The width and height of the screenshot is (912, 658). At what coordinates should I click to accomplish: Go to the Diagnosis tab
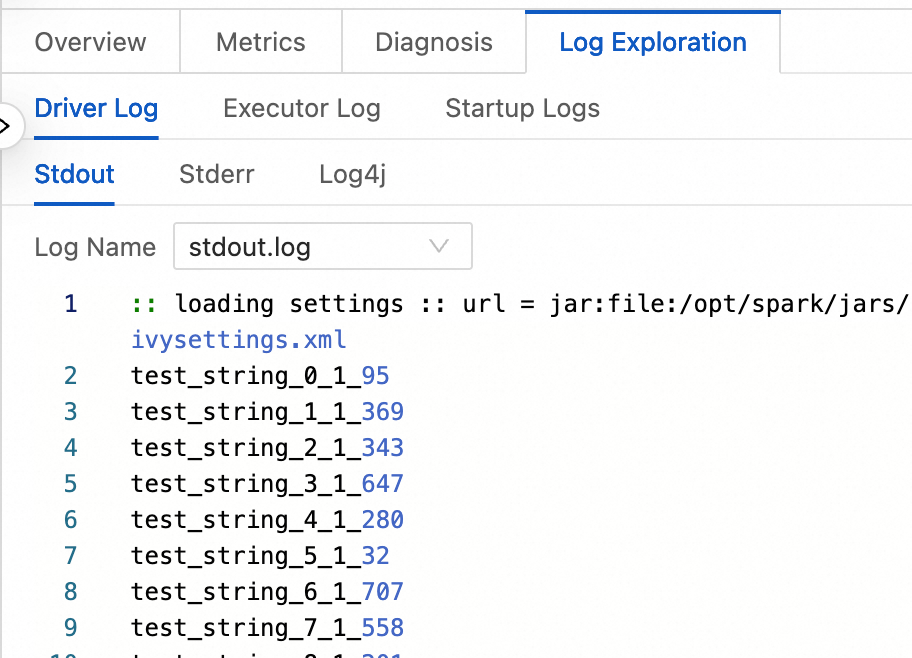433,42
